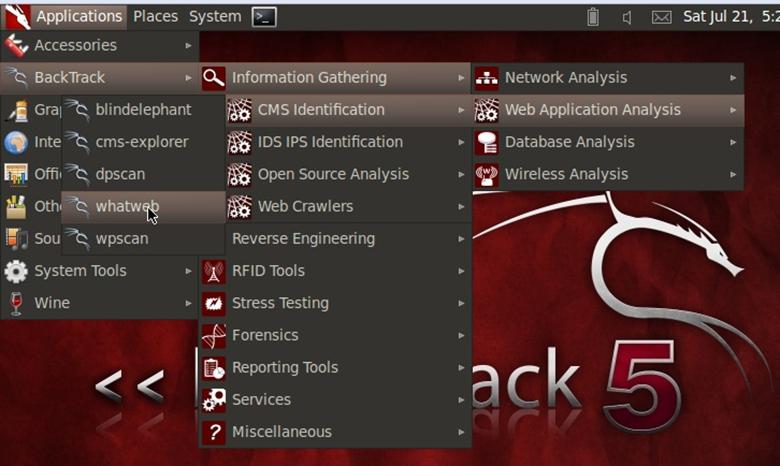Viewport: 780px width, 466px height.
Task: Click the RFID Tools icon
Action: [x=214, y=271]
